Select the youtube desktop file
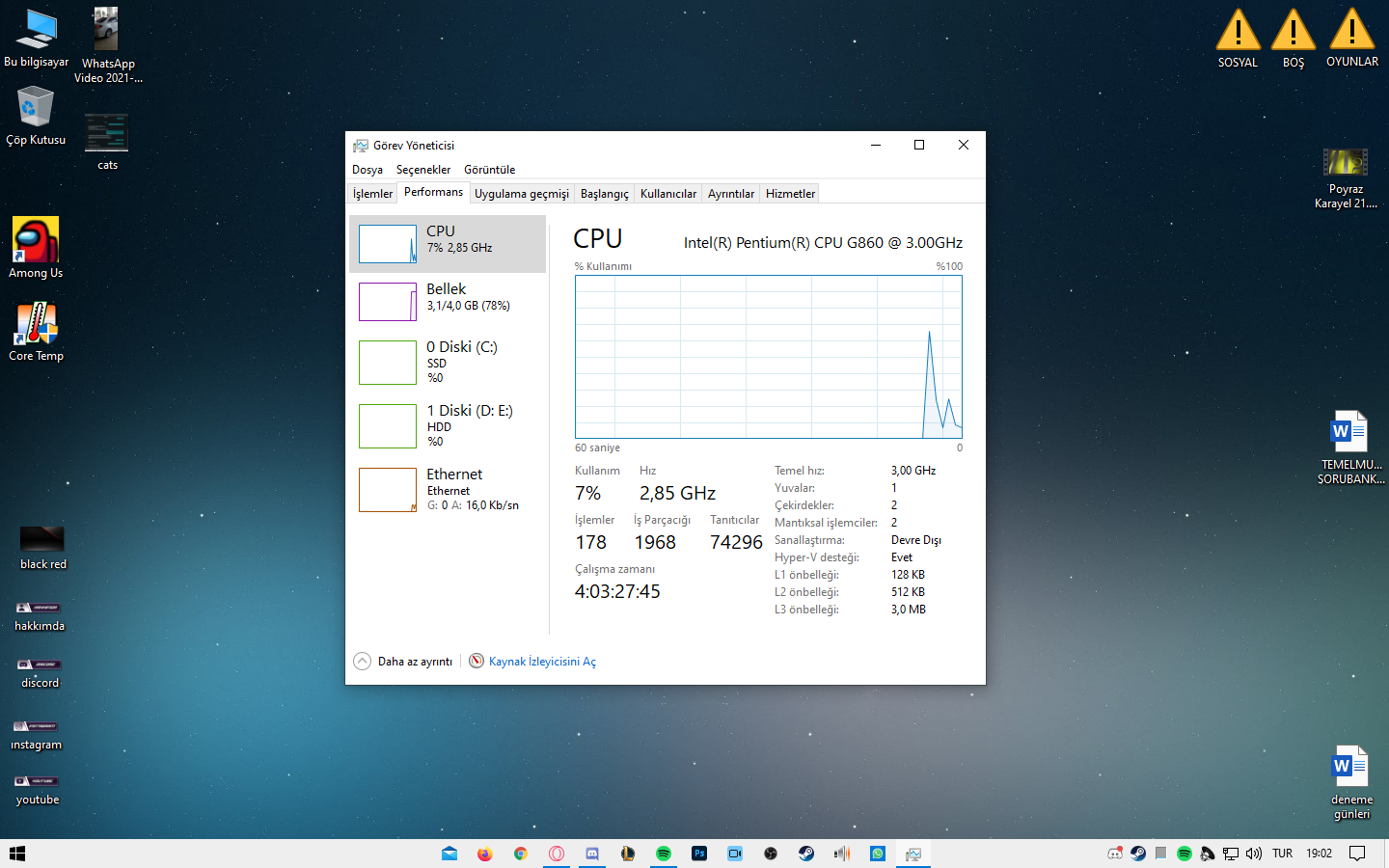The image size is (1389, 868). point(37,791)
